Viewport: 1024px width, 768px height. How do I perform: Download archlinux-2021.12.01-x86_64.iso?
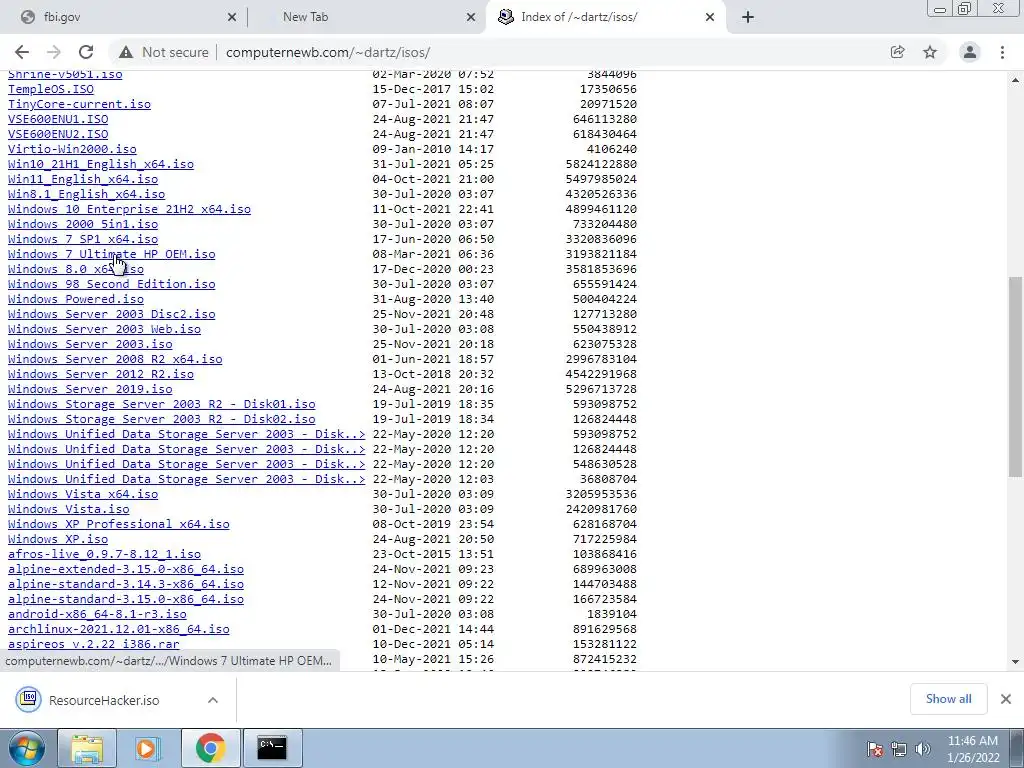click(118, 630)
